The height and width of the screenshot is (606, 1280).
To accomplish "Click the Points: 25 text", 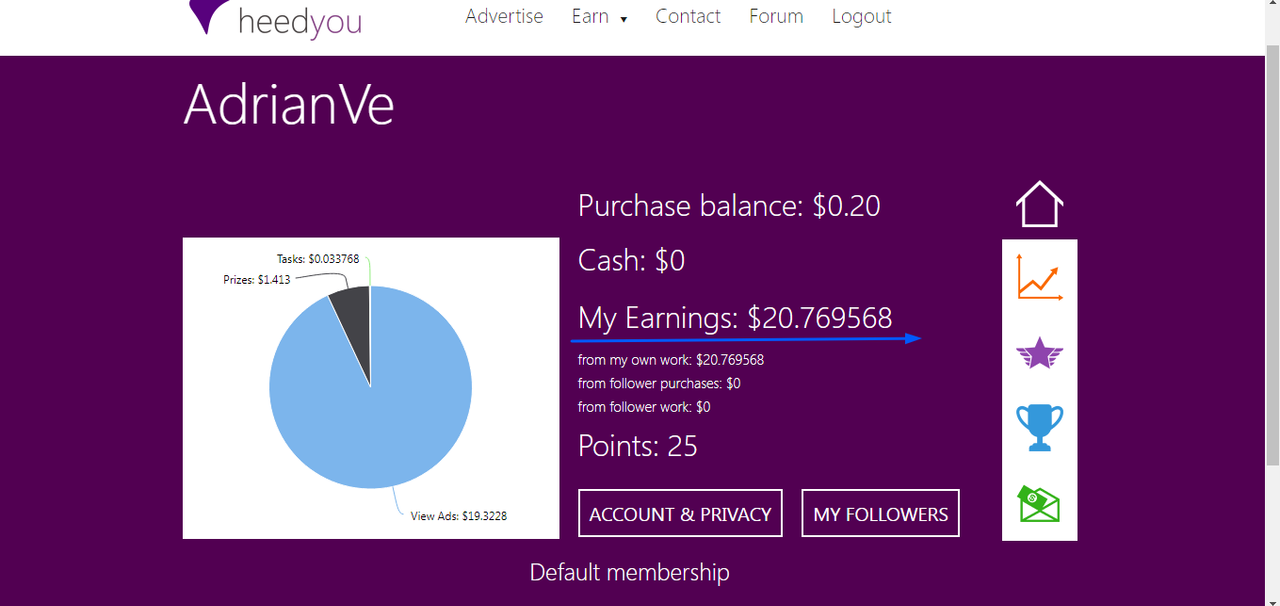I will [x=638, y=446].
